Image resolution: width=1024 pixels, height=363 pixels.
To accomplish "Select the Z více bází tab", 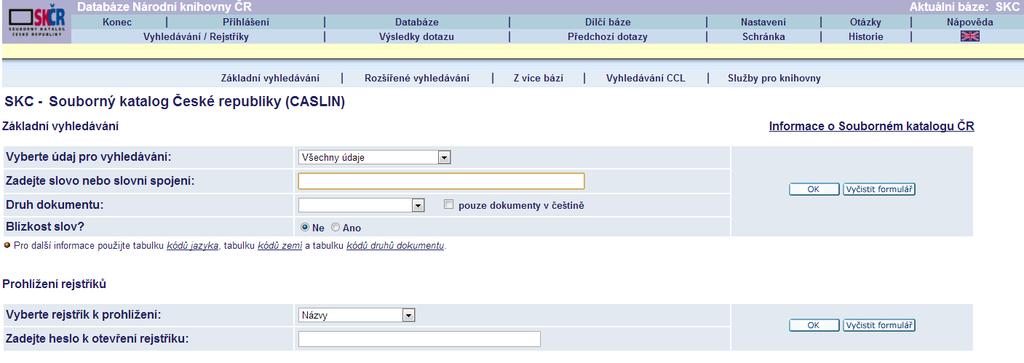I will pos(538,78).
